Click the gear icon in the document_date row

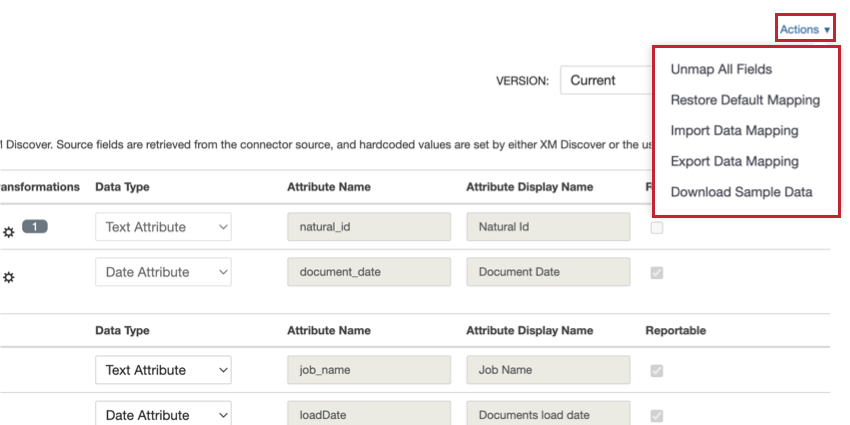pos(9,277)
